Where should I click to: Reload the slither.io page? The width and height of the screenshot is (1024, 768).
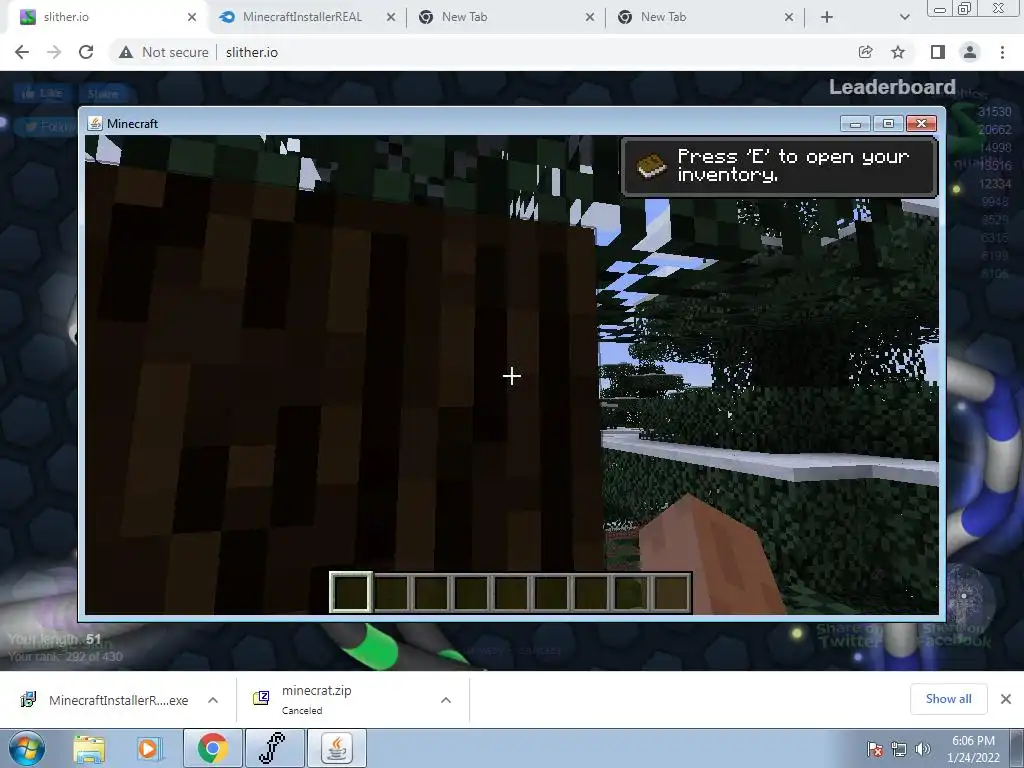click(x=86, y=52)
